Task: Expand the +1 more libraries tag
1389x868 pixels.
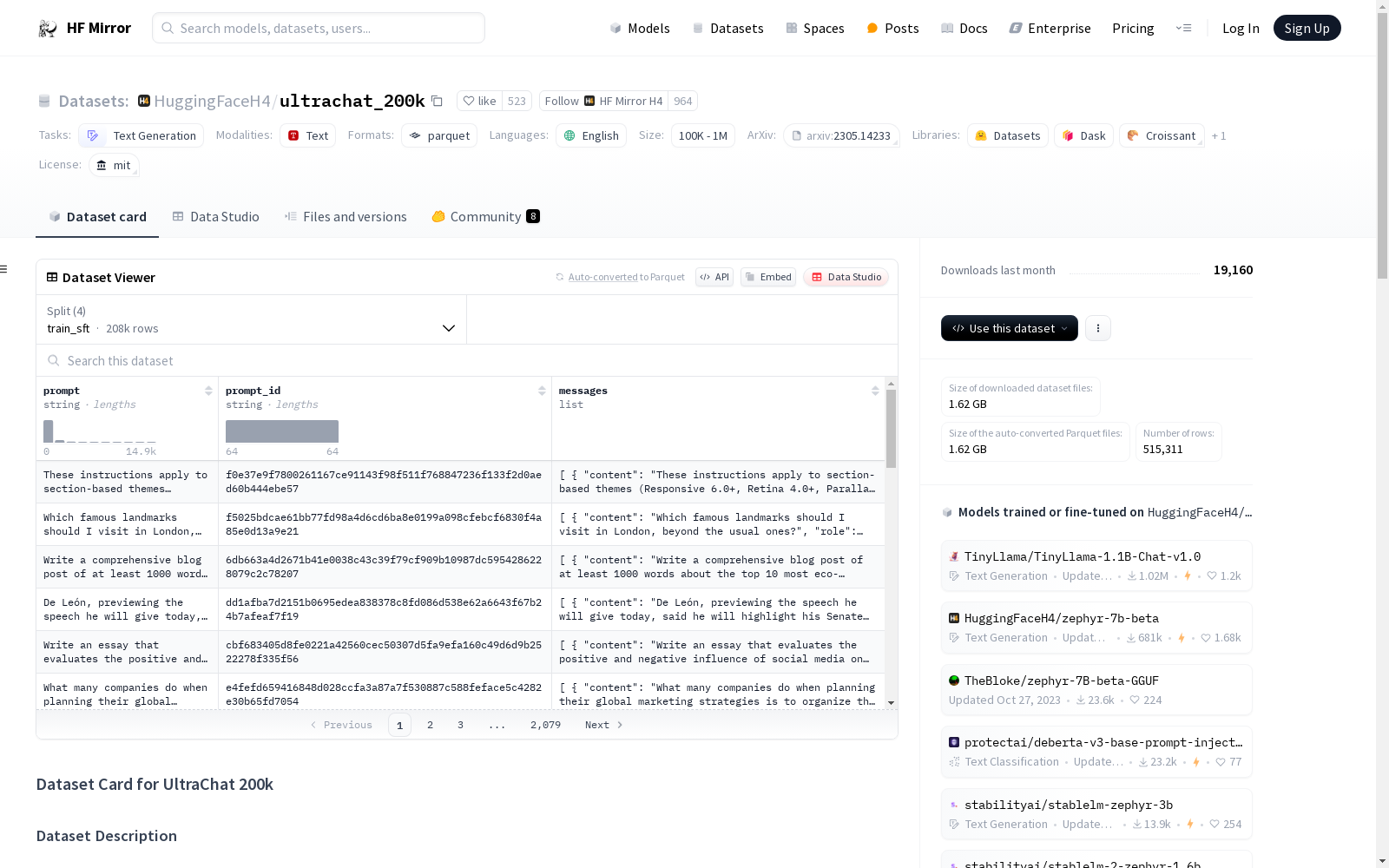Action: [x=1219, y=135]
